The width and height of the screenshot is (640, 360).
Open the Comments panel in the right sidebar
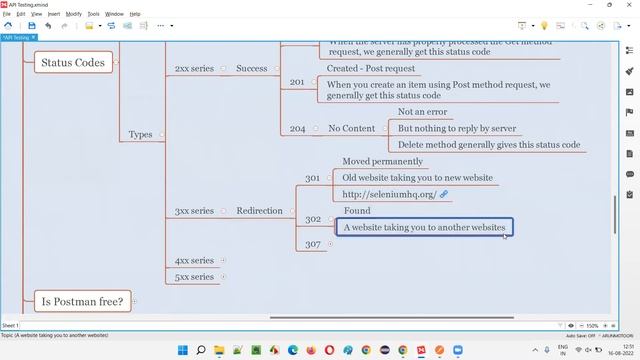point(629,174)
